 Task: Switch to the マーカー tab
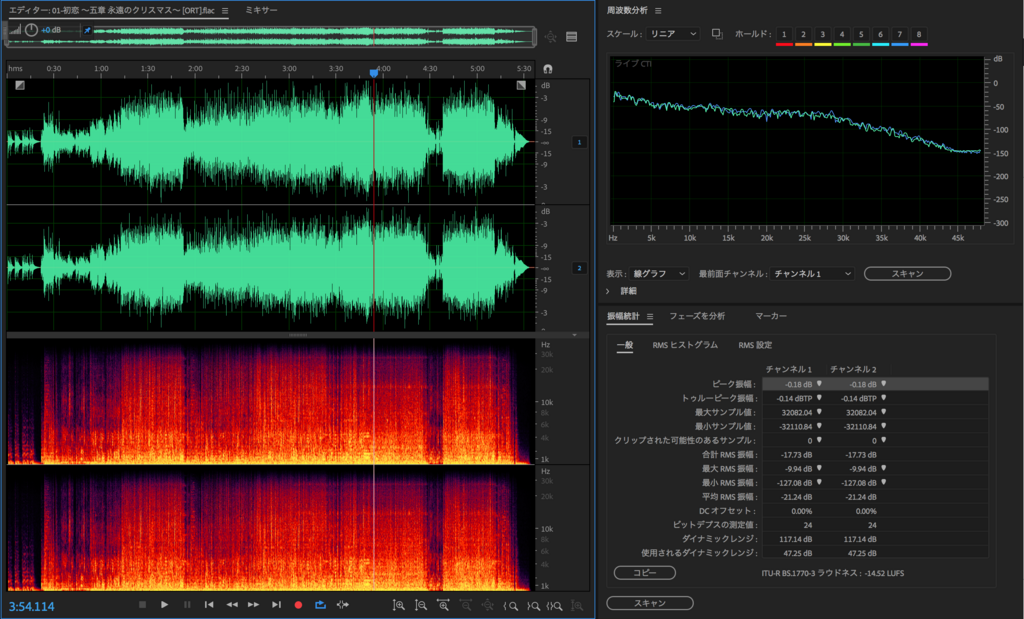(x=771, y=316)
